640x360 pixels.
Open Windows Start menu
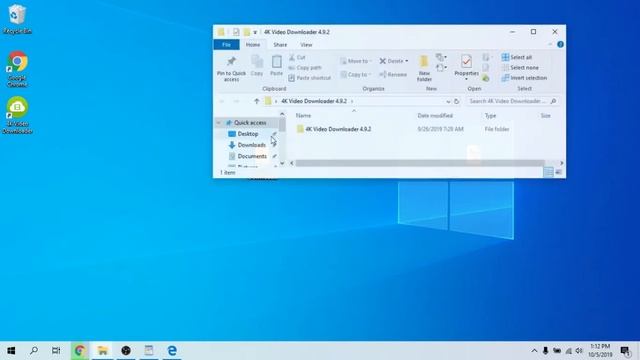tap(11, 351)
